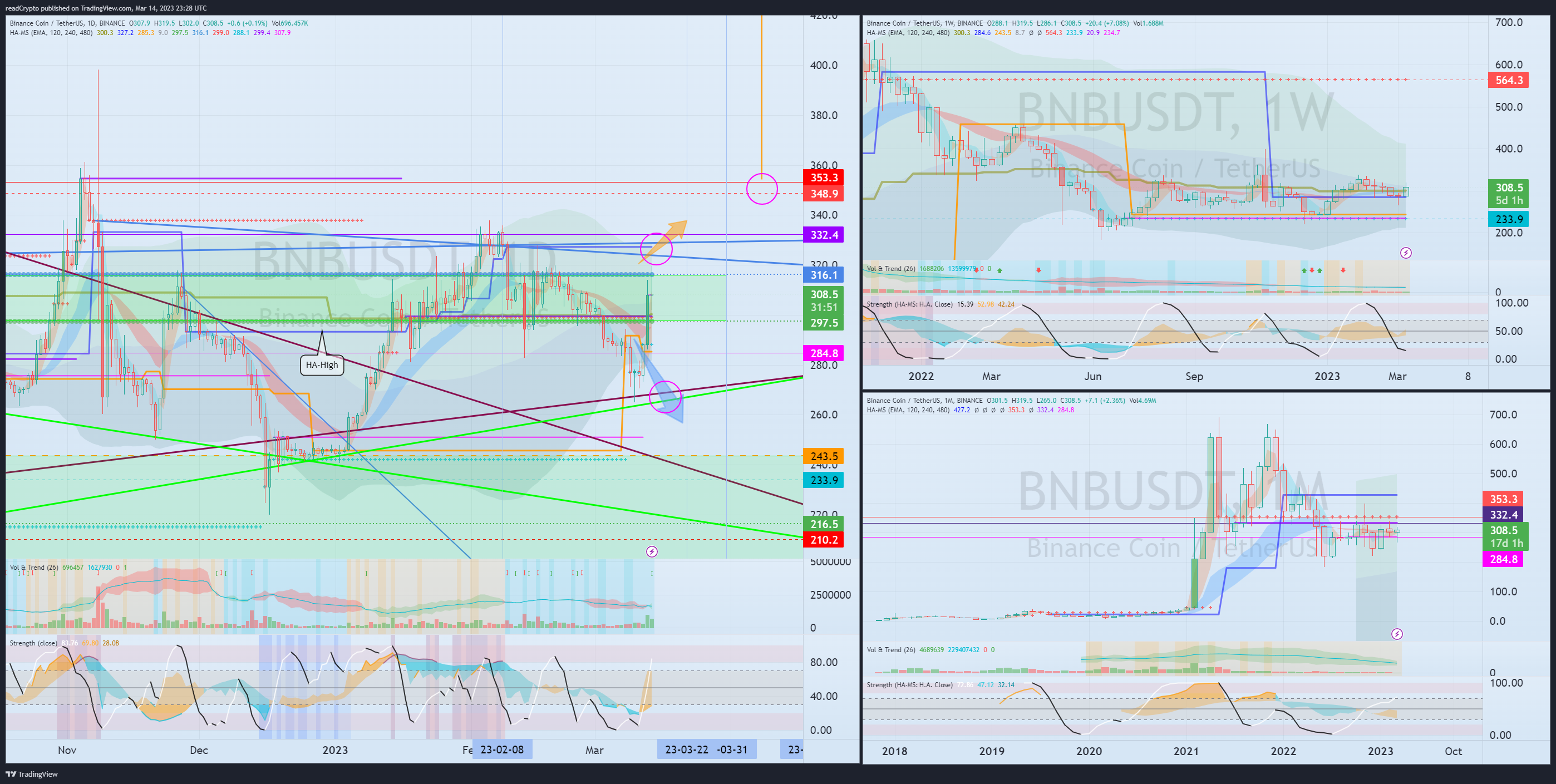Click the Oct label on monthly time axis
Image resolution: width=1556 pixels, height=784 pixels.
[1453, 751]
